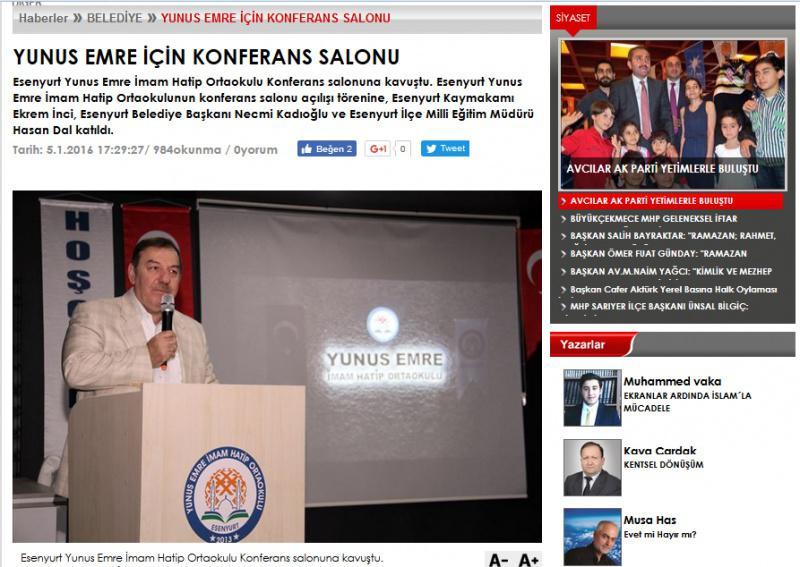This screenshot has height=567, width=800.
Task: Decrease font size with A- button
Action: point(498,559)
